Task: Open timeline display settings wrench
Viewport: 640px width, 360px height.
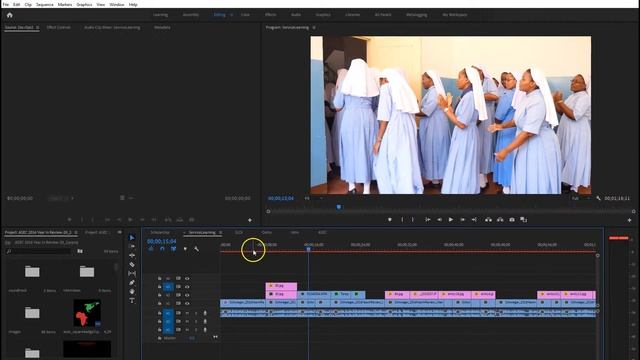Action: click(x=196, y=249)
